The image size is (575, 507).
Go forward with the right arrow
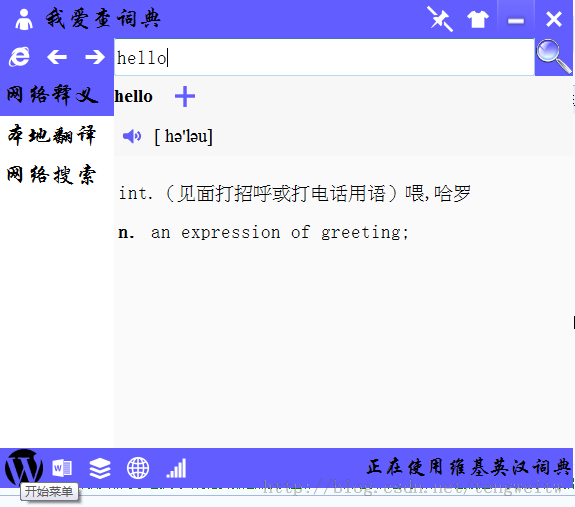[95, 57]
